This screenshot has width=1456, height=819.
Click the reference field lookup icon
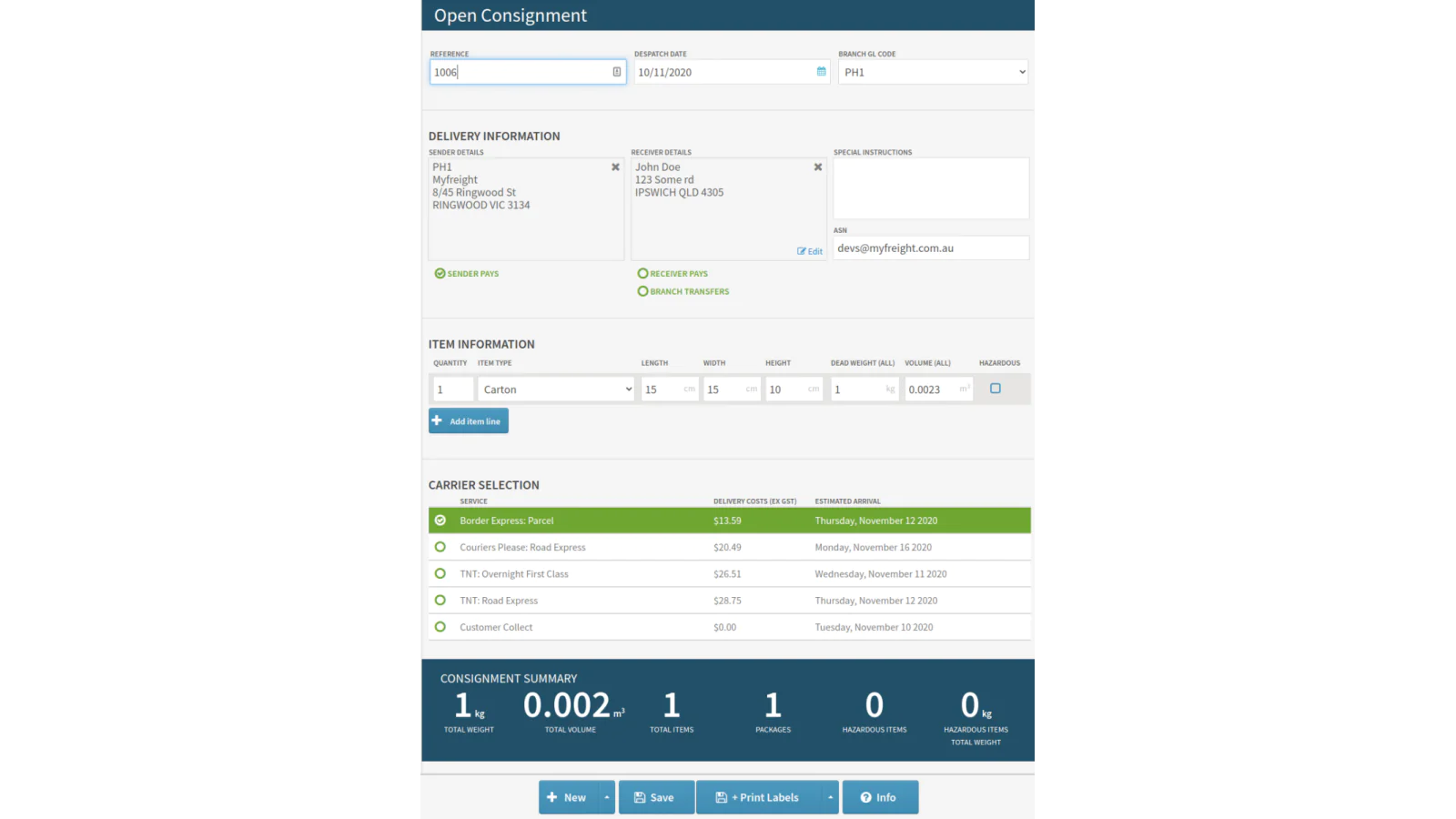coord(617,72)
